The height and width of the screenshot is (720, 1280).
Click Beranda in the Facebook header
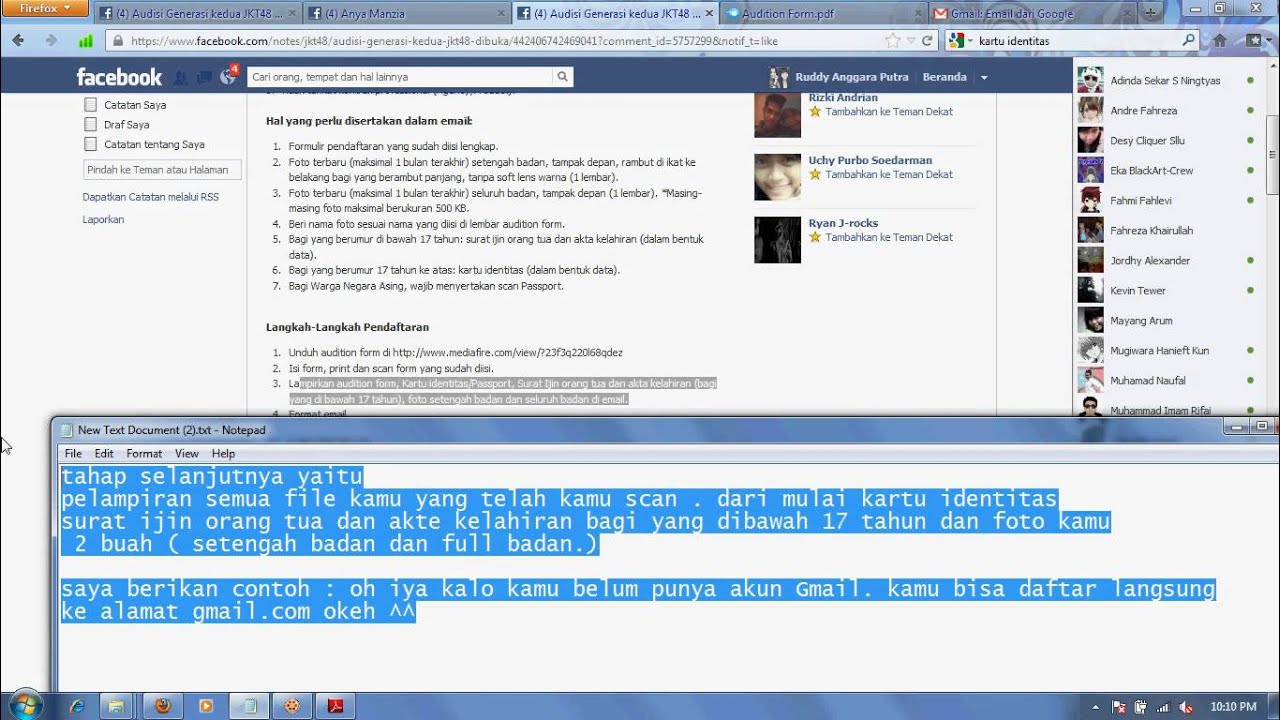944,77
